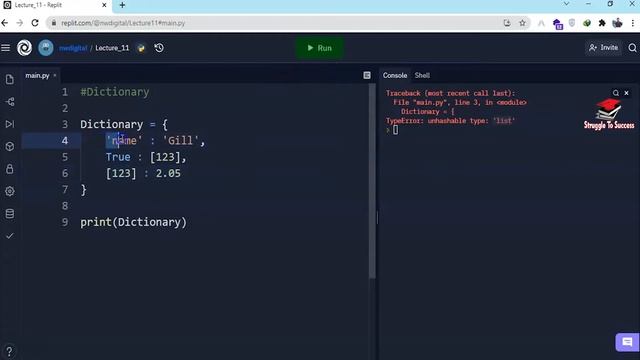This screenshot has width=640, height=360.
Task: Click the Python language icon
Action: click(141, 48)
